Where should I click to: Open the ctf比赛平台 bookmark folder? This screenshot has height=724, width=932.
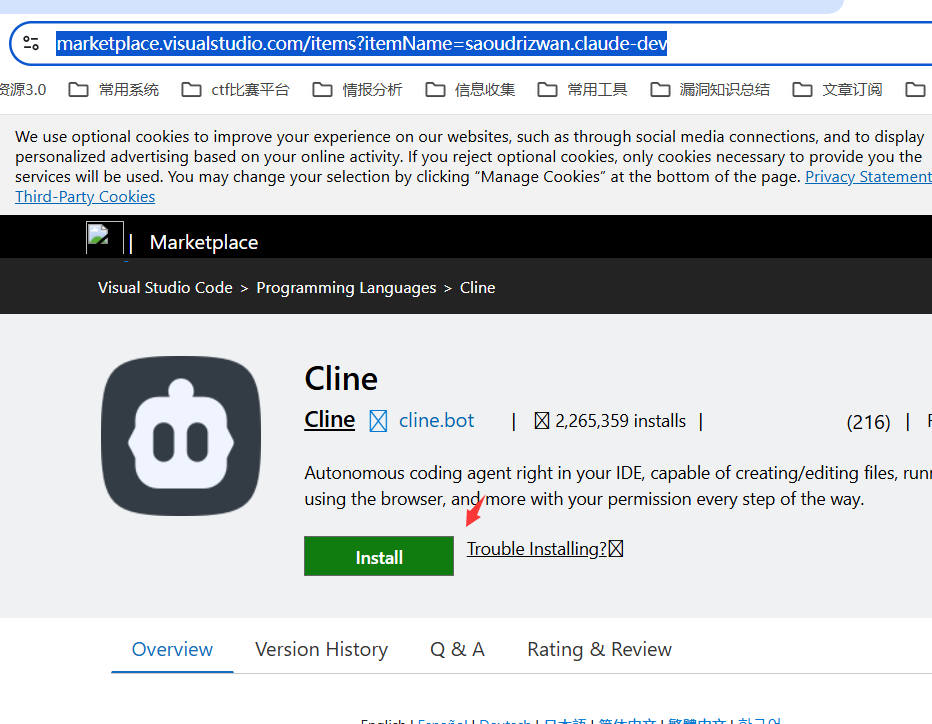pyautogui.click(x=236, y=90)
